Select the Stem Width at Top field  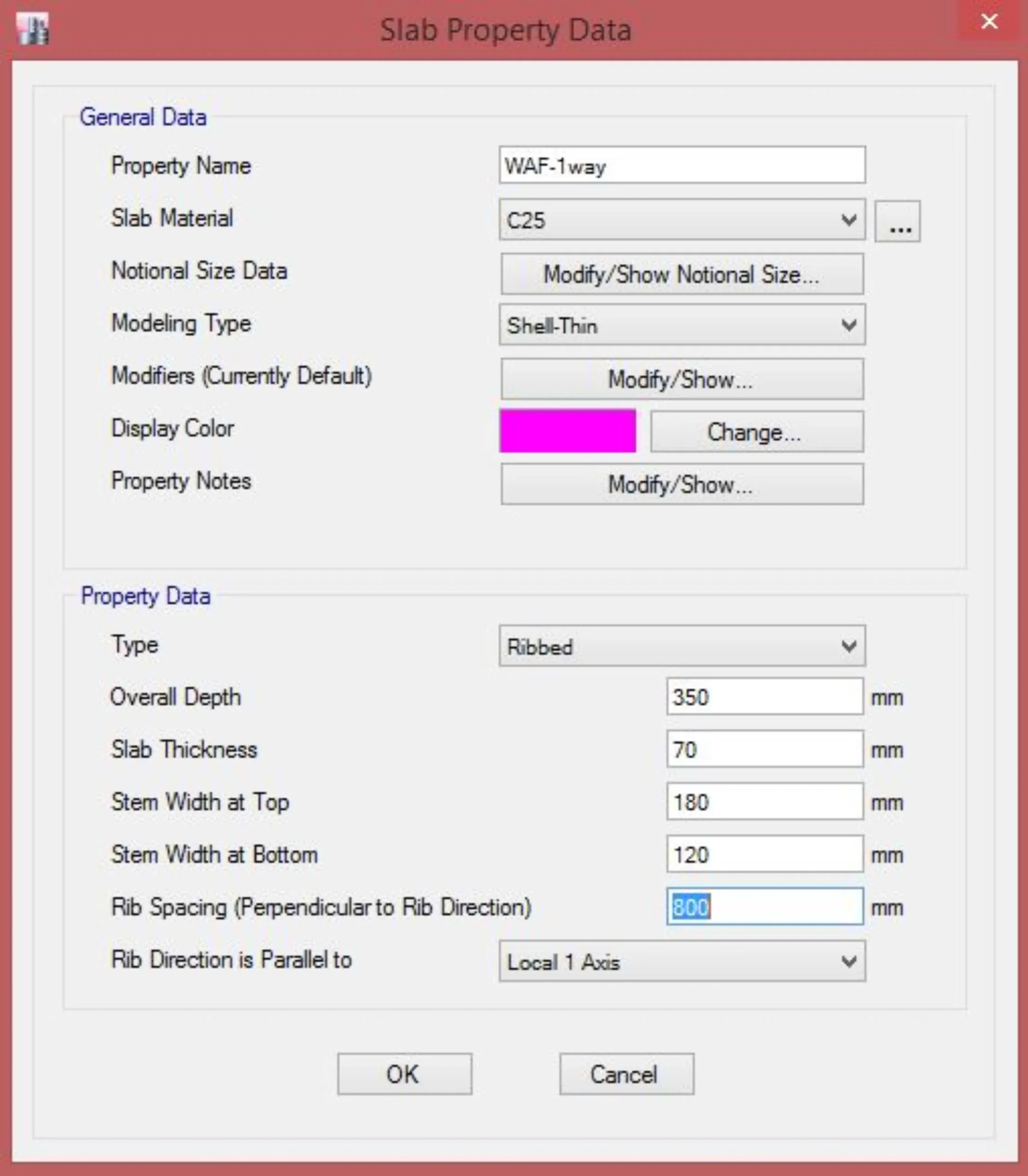point(764,802)
